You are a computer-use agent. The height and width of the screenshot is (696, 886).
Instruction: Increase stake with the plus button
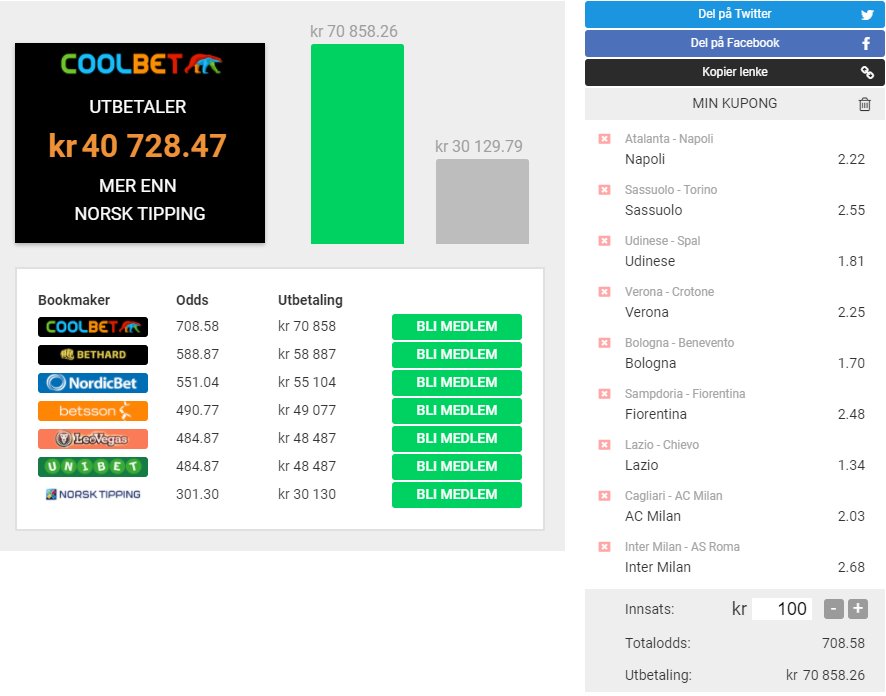click(858, 609)
